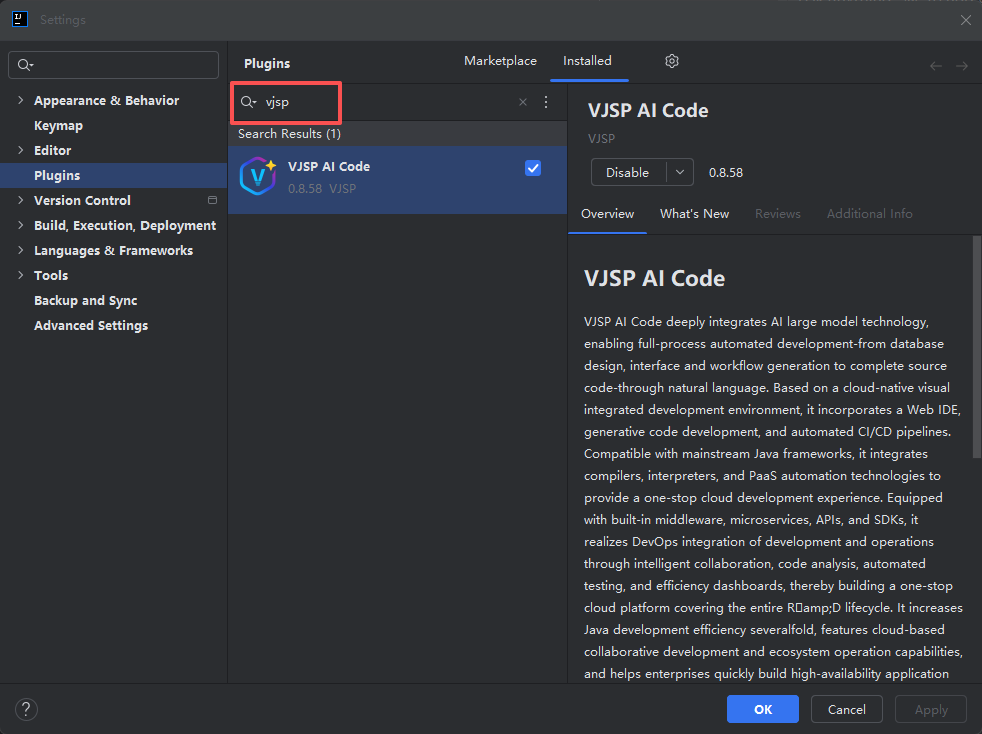Uncheck the VJSP AI Code plugin checkbox
Viewport: 982px width, 734px height.
coord(532,168)
